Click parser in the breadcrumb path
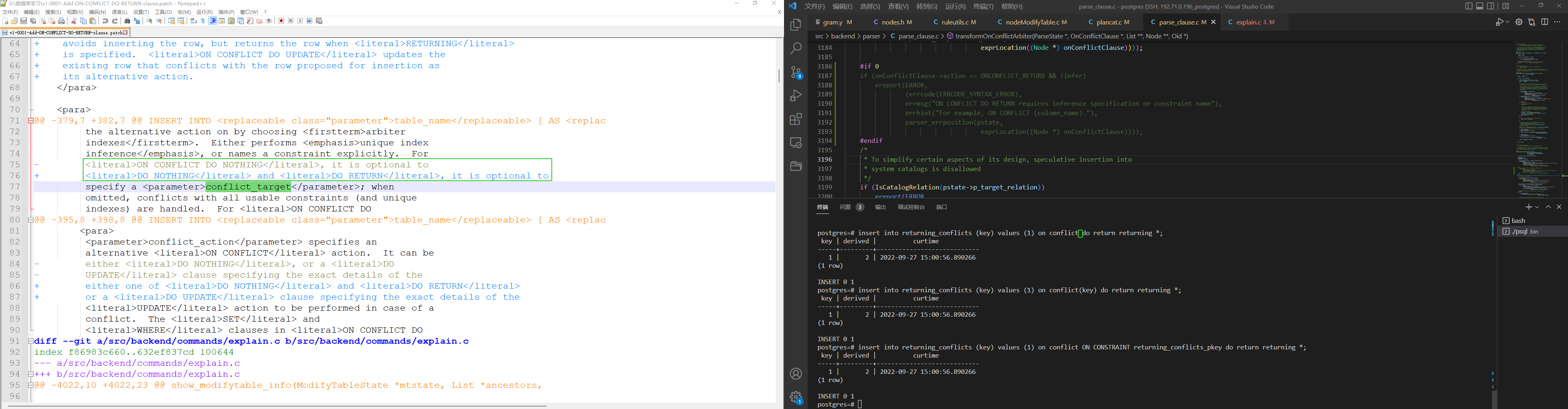 (871, 36)
